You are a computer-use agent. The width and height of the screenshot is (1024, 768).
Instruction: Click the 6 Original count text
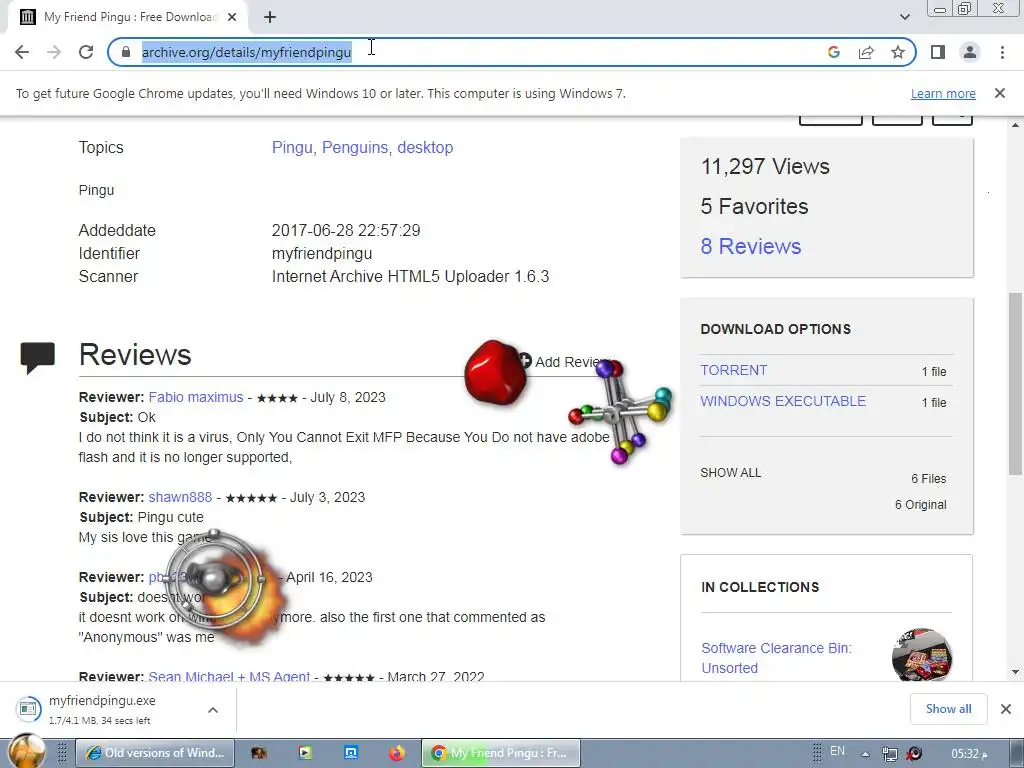[920, 505]
